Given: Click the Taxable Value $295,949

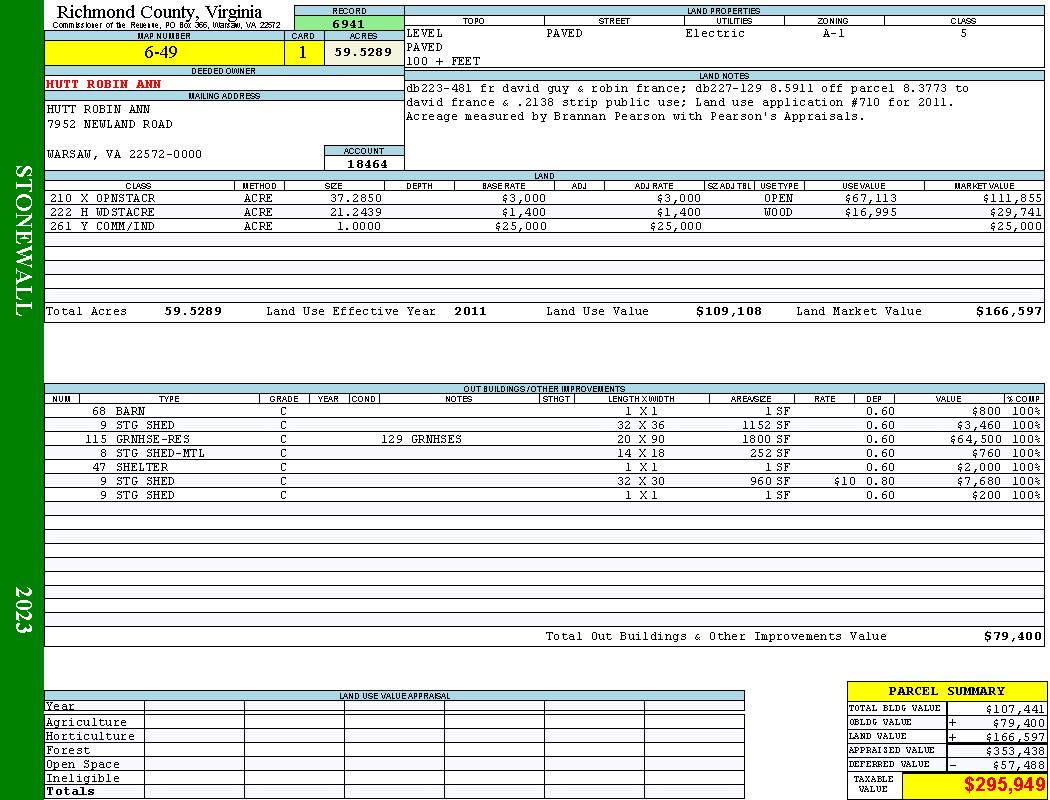Looking at the screenshot, I should [1004, 785].
